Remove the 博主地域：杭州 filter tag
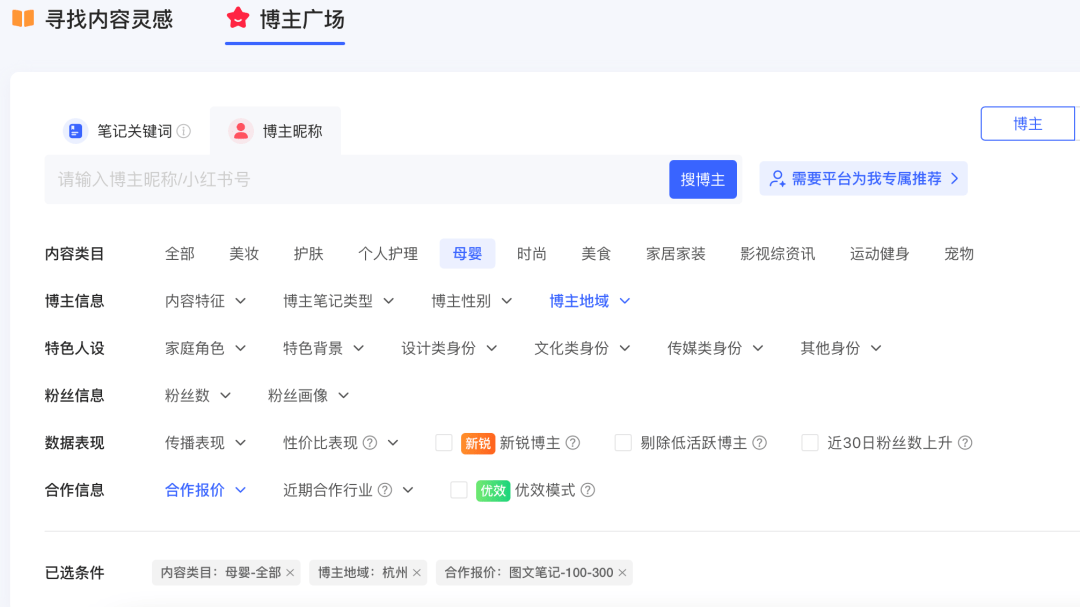The width and height of the screenshot is (1080, 607). click(x=417, y=573)
